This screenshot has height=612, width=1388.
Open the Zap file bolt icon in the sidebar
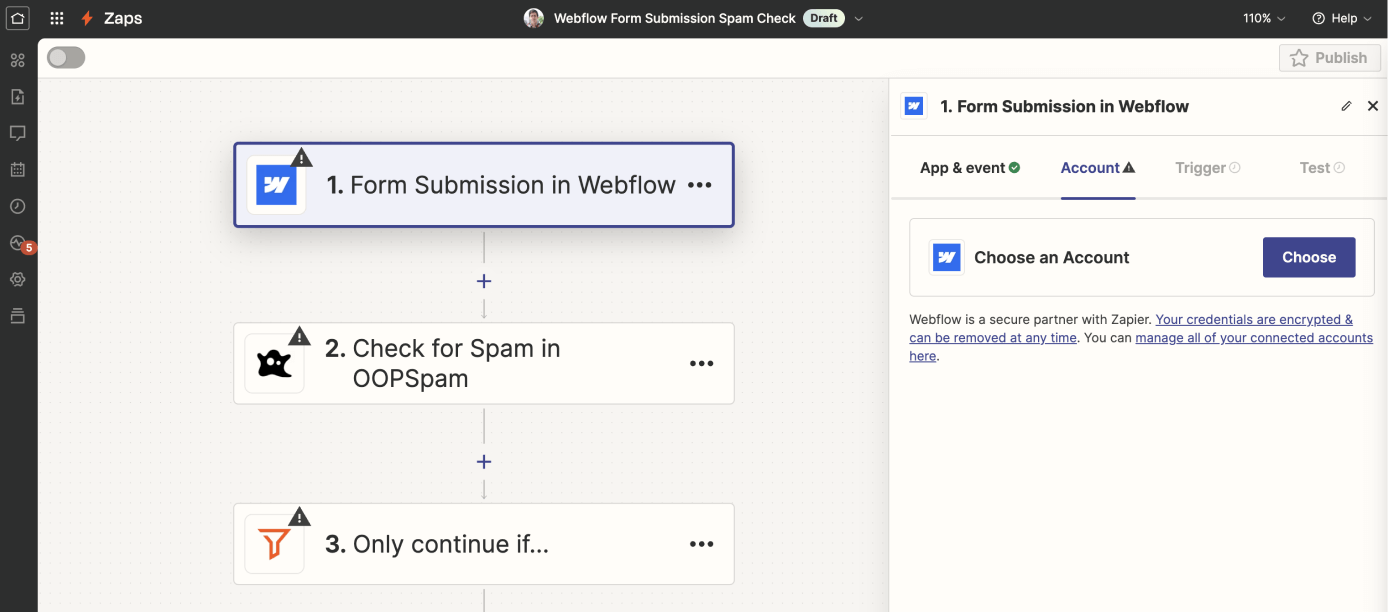coord(18,97)
